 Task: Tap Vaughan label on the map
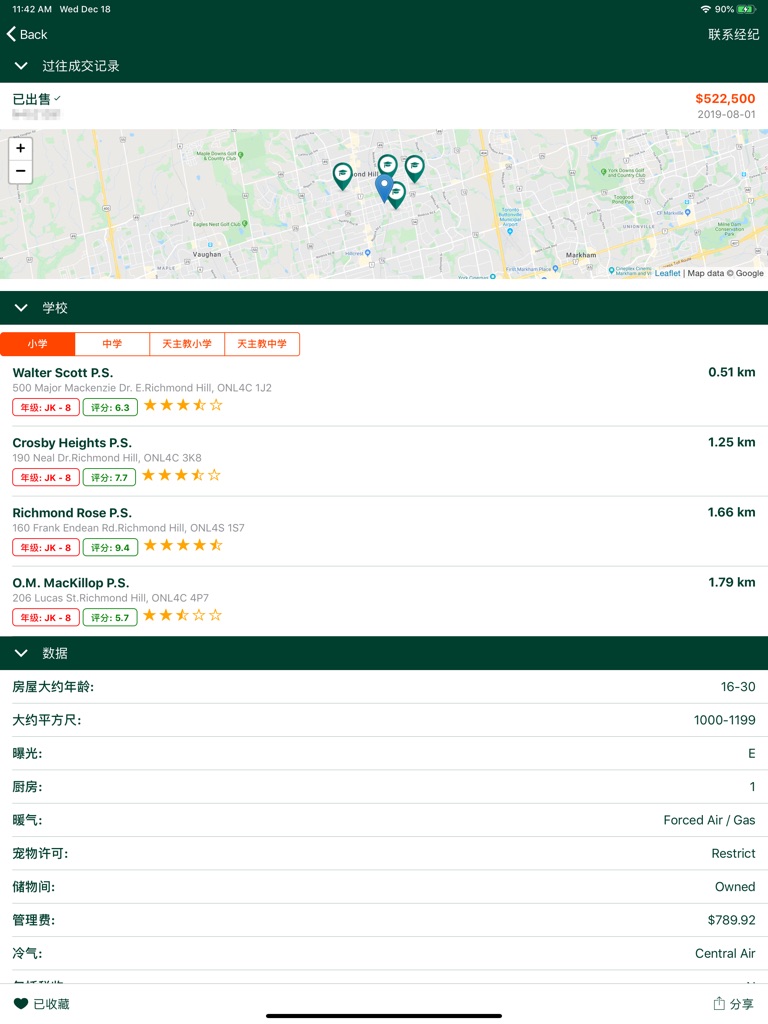coord(207,254)
